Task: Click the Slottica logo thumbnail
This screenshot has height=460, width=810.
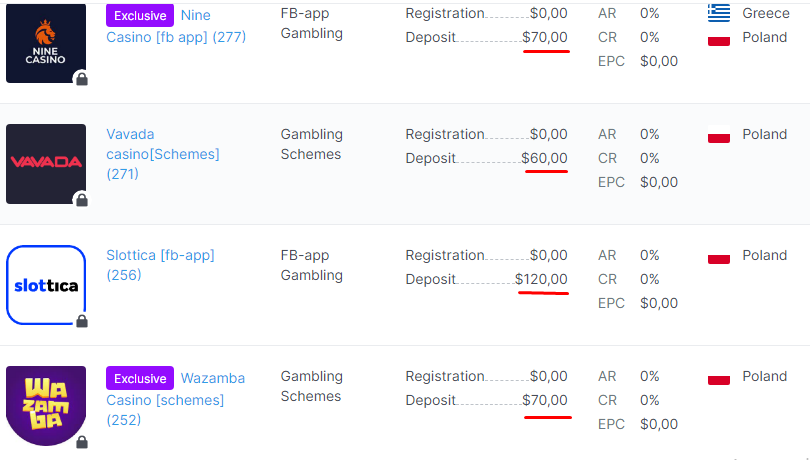Action: click(x=46, y=285)
